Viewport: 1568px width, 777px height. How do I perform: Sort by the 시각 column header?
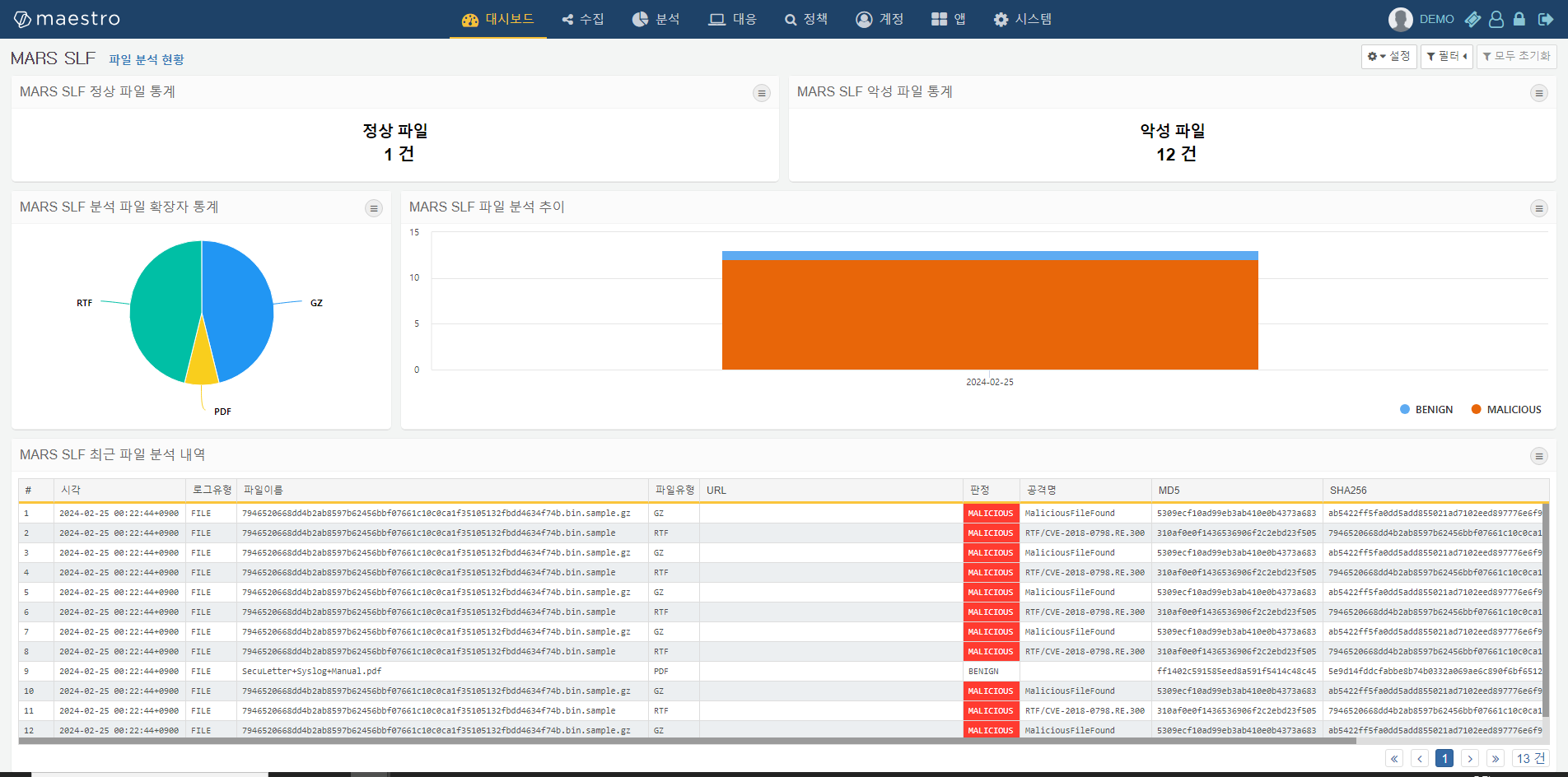point(120,490)
